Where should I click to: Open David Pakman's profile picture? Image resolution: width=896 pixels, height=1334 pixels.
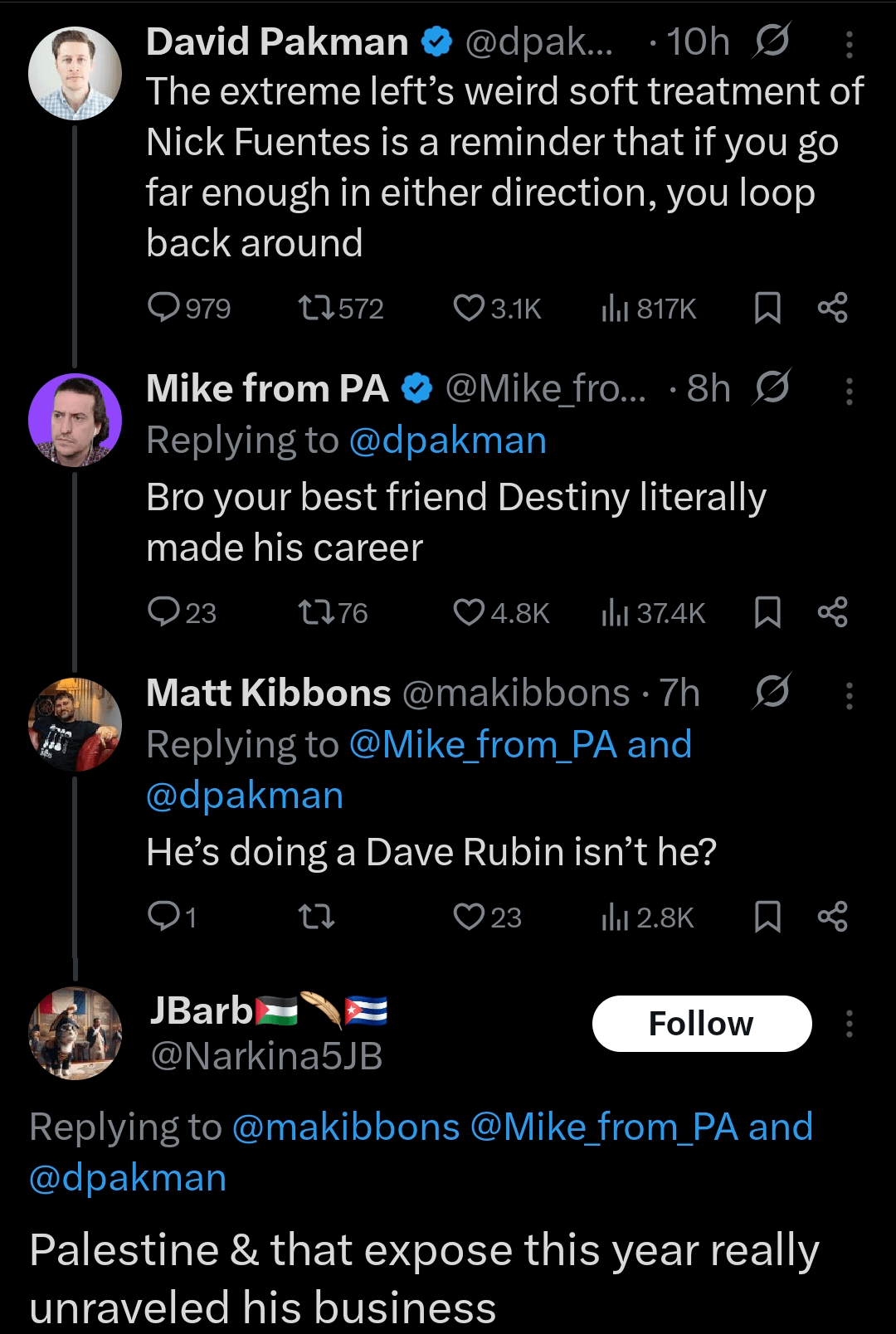click(x=75, y=73)
